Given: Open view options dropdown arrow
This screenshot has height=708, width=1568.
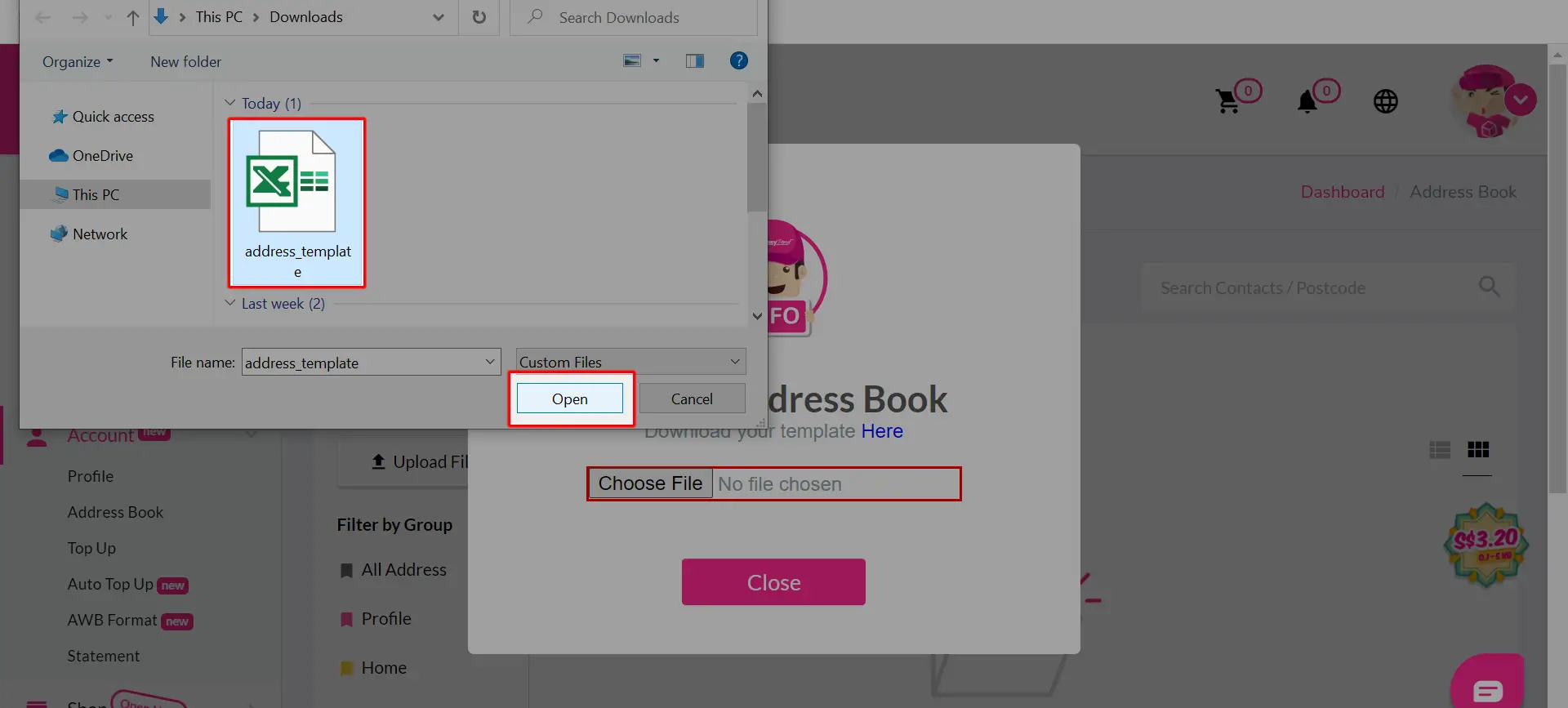Looking at the screenshot, I should (656, 60).
